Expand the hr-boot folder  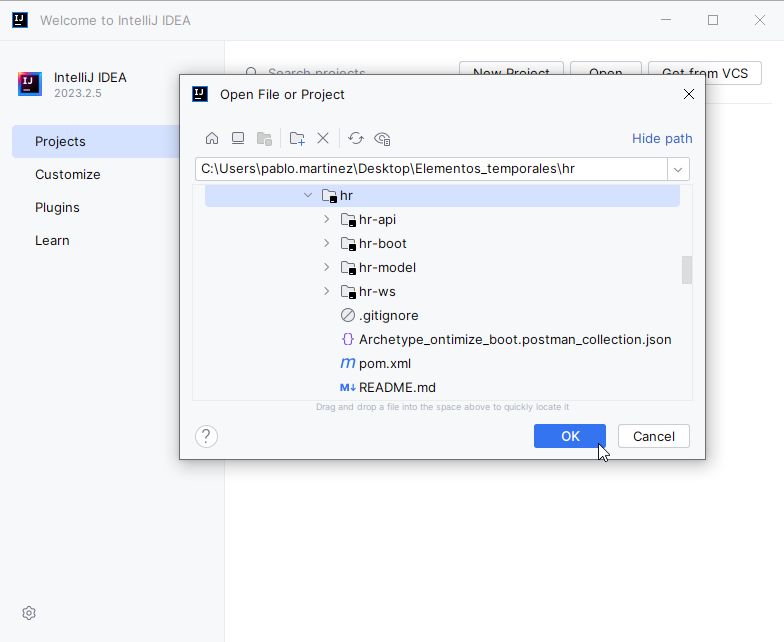pos(326,243)
